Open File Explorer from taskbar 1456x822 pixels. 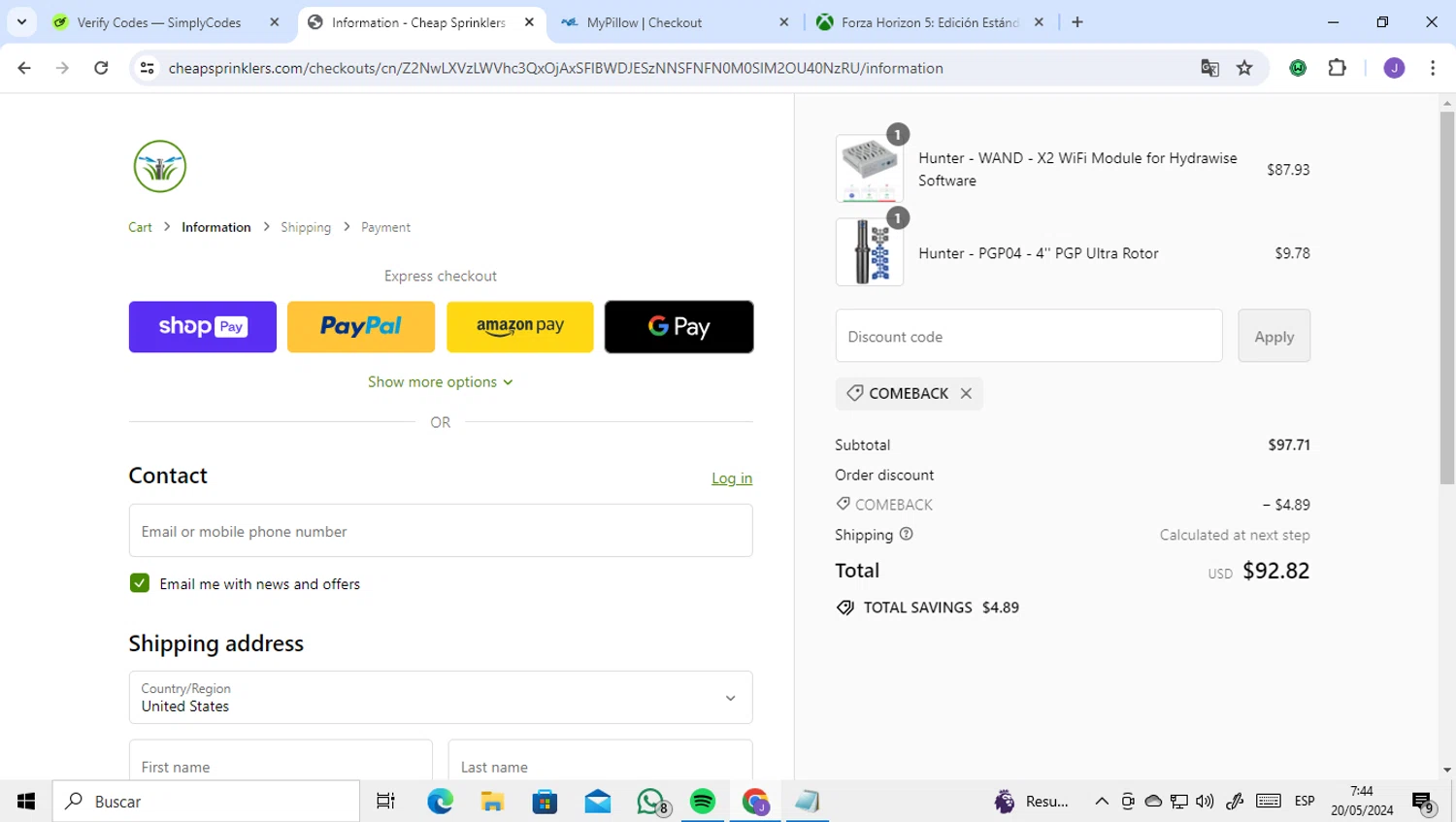492,802
